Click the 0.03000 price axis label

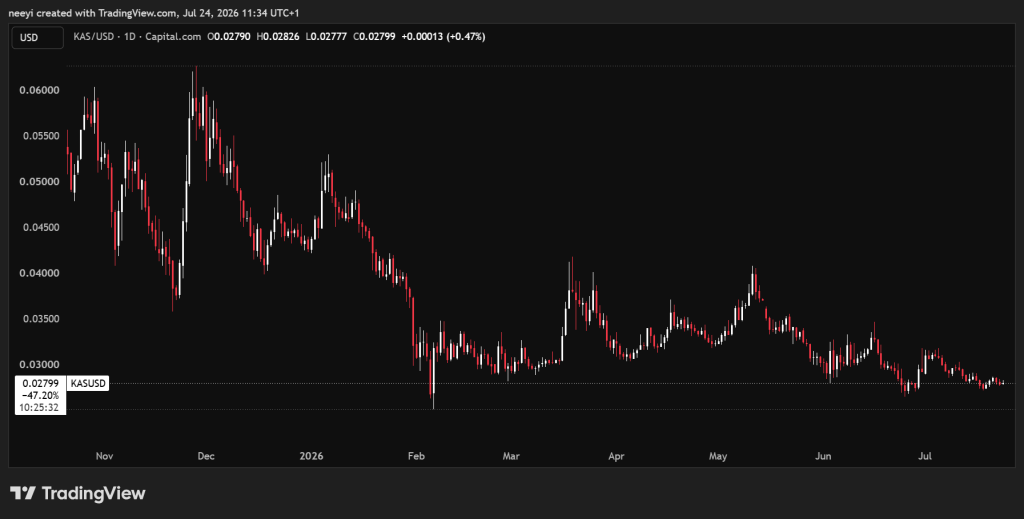[x=40, y=364]
